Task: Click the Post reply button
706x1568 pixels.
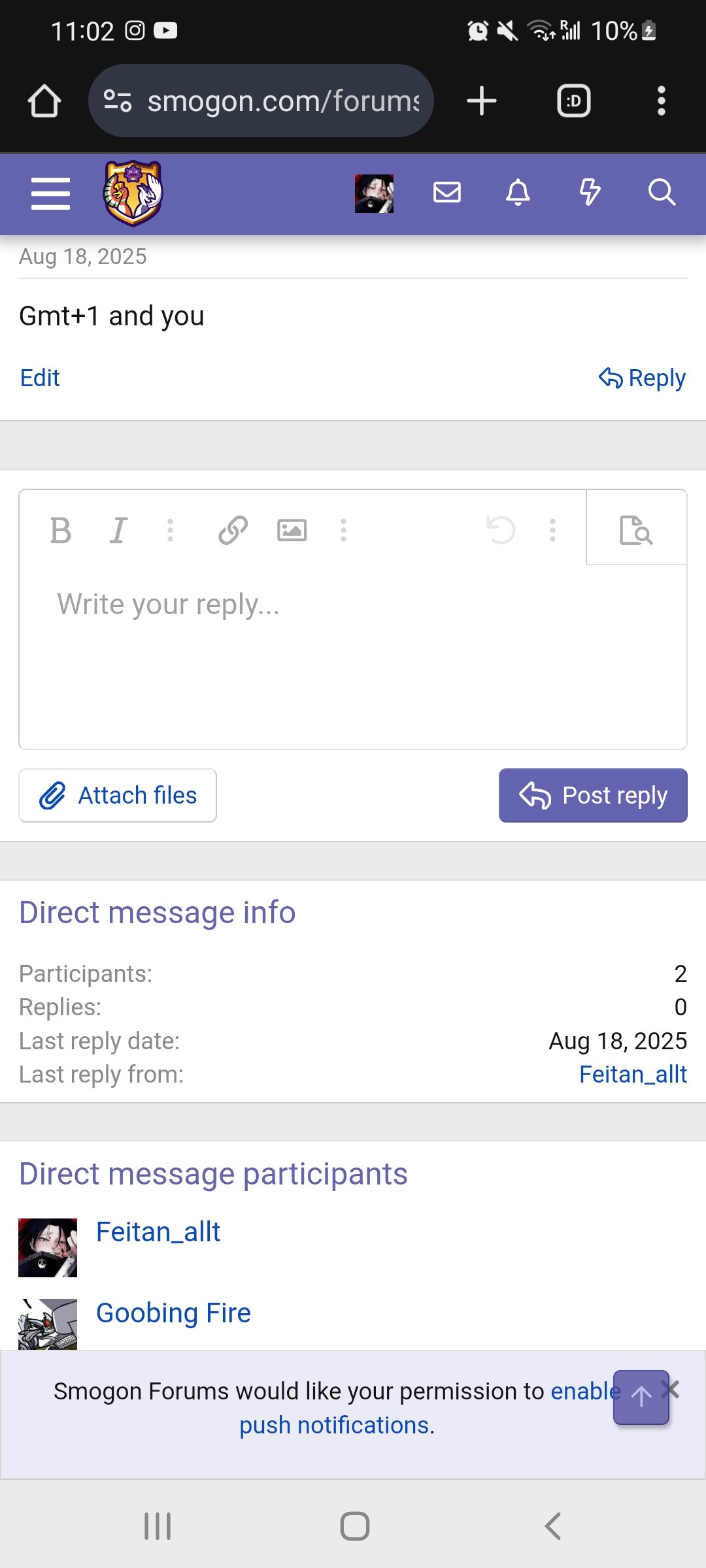Action: click(593, 795)
